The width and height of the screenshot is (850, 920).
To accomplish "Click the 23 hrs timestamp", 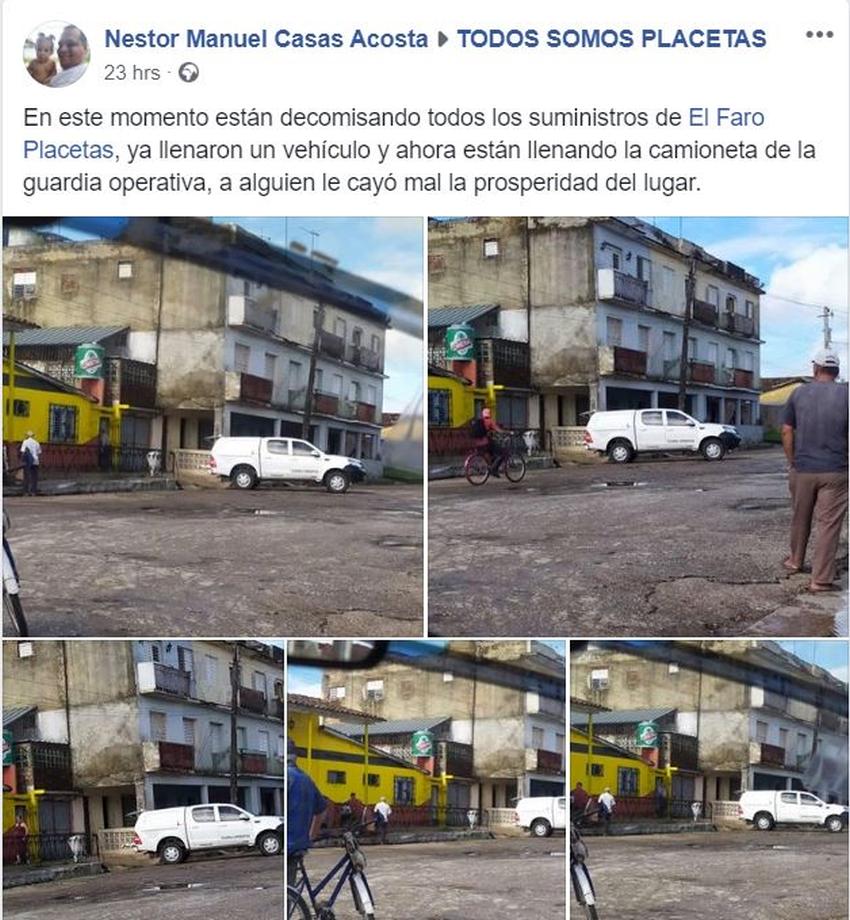I will (x=132, y=73).
